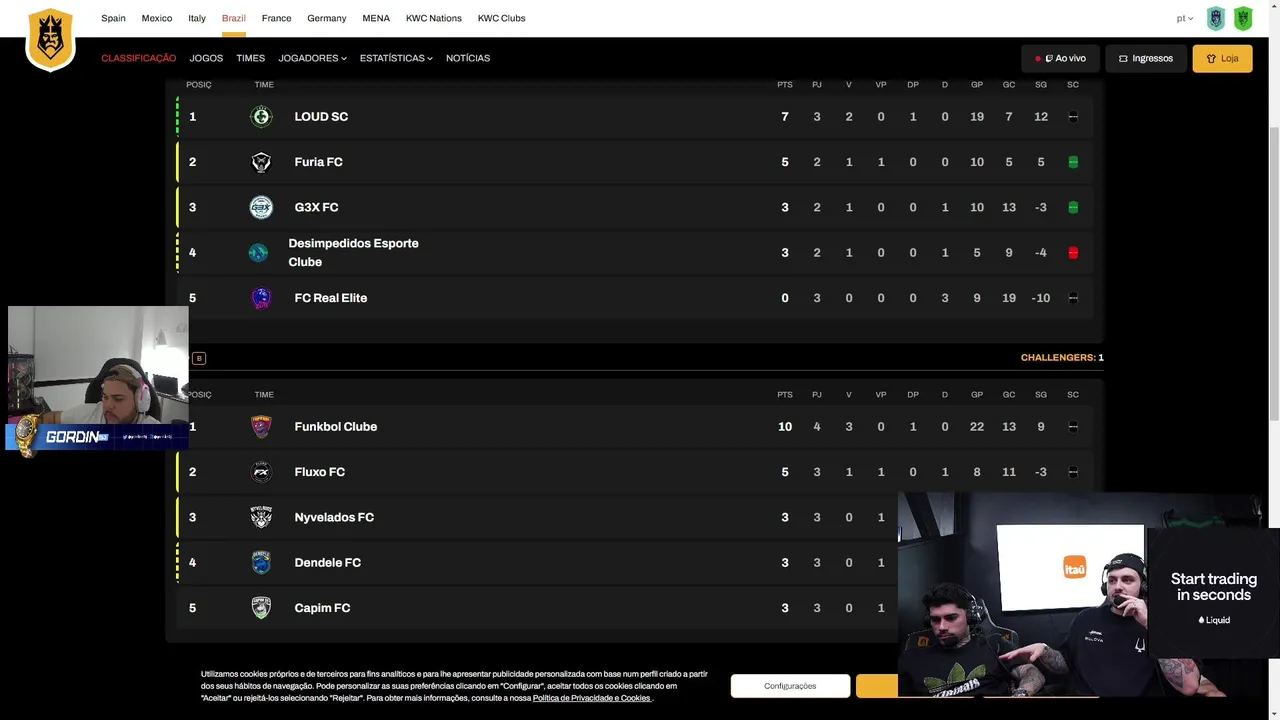Open the pt language dropdown
Image resolution: width=1280 pixels, height=720 pixels.
[1185, 18]
